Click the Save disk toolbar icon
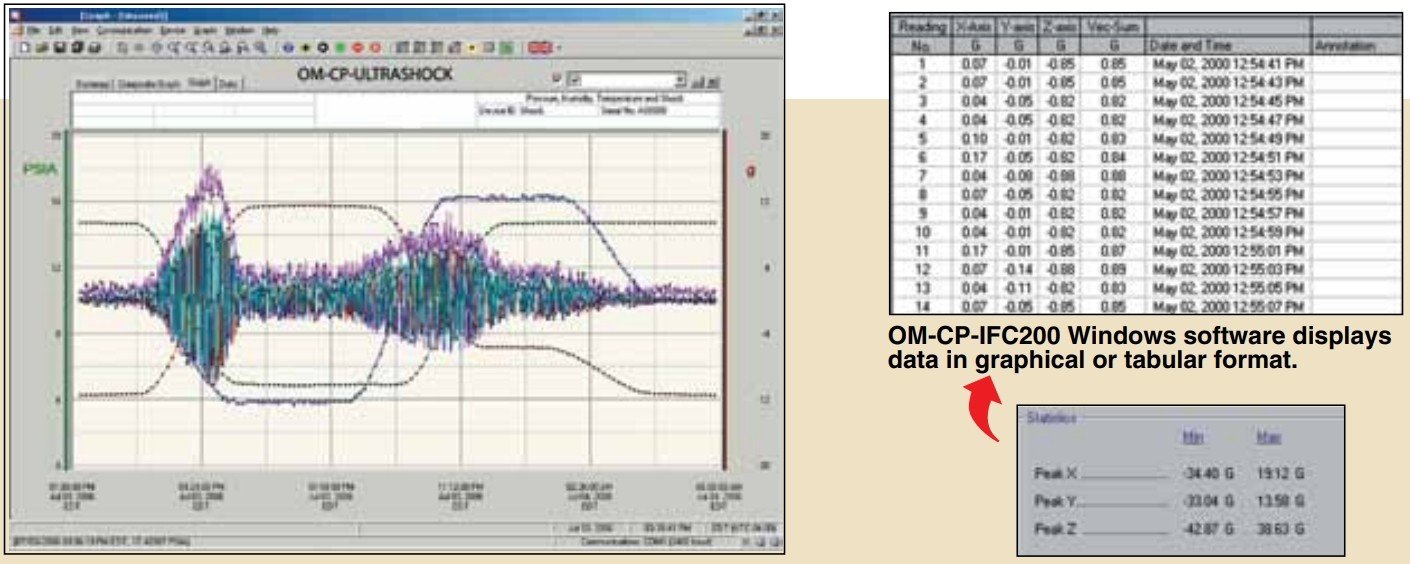The image size is (1410, 564). (60, 48)
